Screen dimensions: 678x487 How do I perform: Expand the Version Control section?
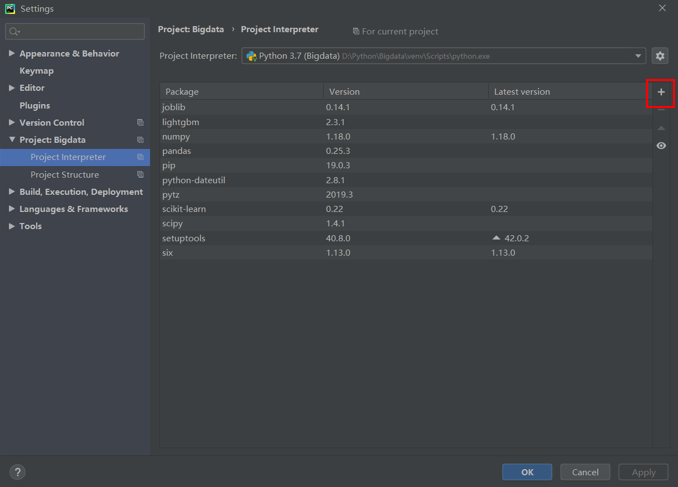12,122
